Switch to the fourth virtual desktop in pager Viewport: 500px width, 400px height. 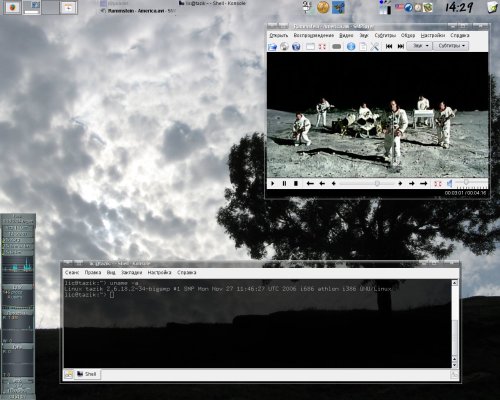(x=68, y=7)
